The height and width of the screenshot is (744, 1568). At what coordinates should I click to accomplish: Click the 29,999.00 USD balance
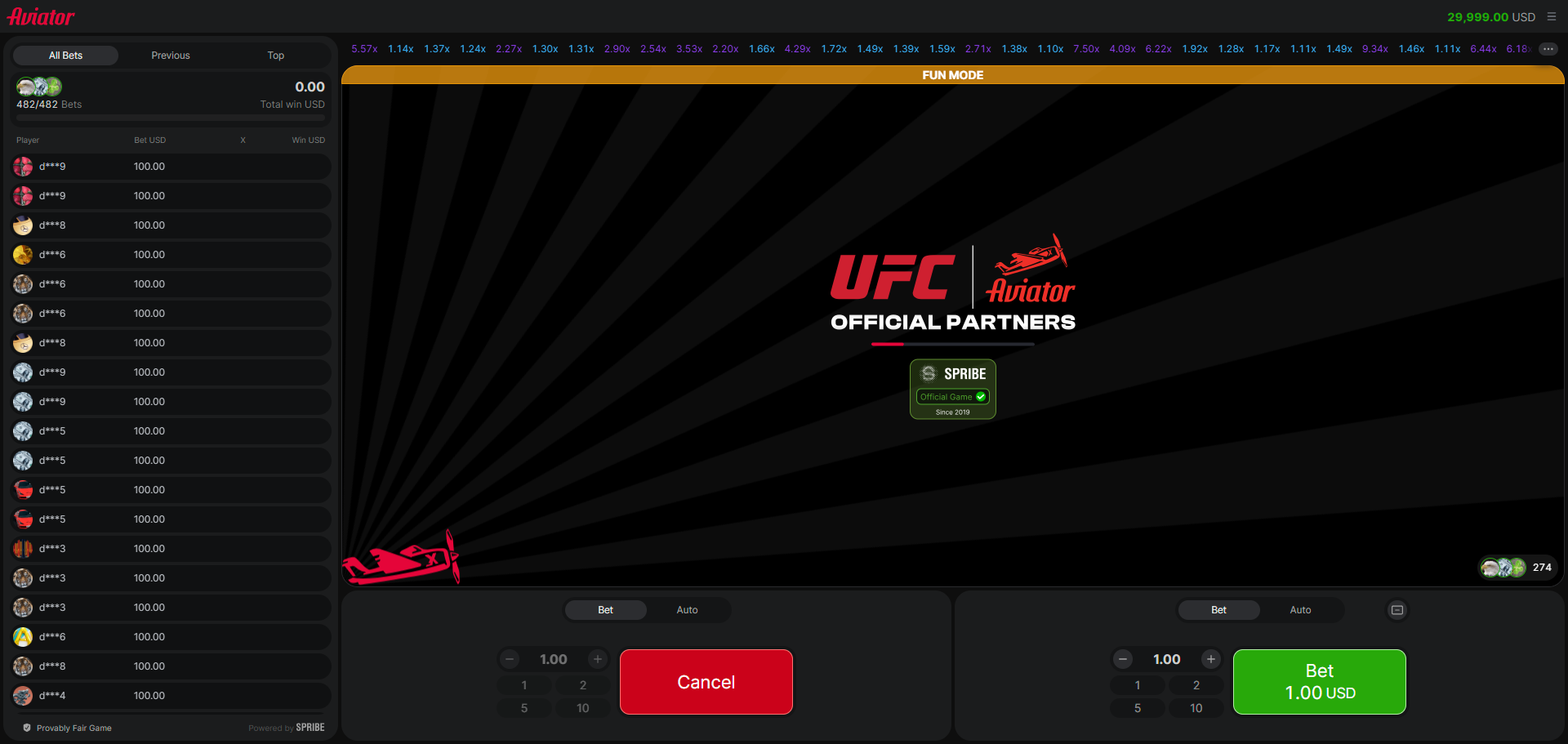click(x=1491, y=17)
